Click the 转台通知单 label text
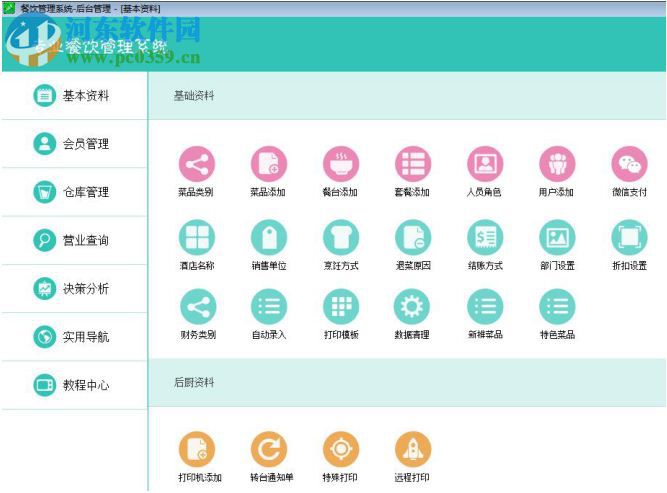 tap(271, 477)
